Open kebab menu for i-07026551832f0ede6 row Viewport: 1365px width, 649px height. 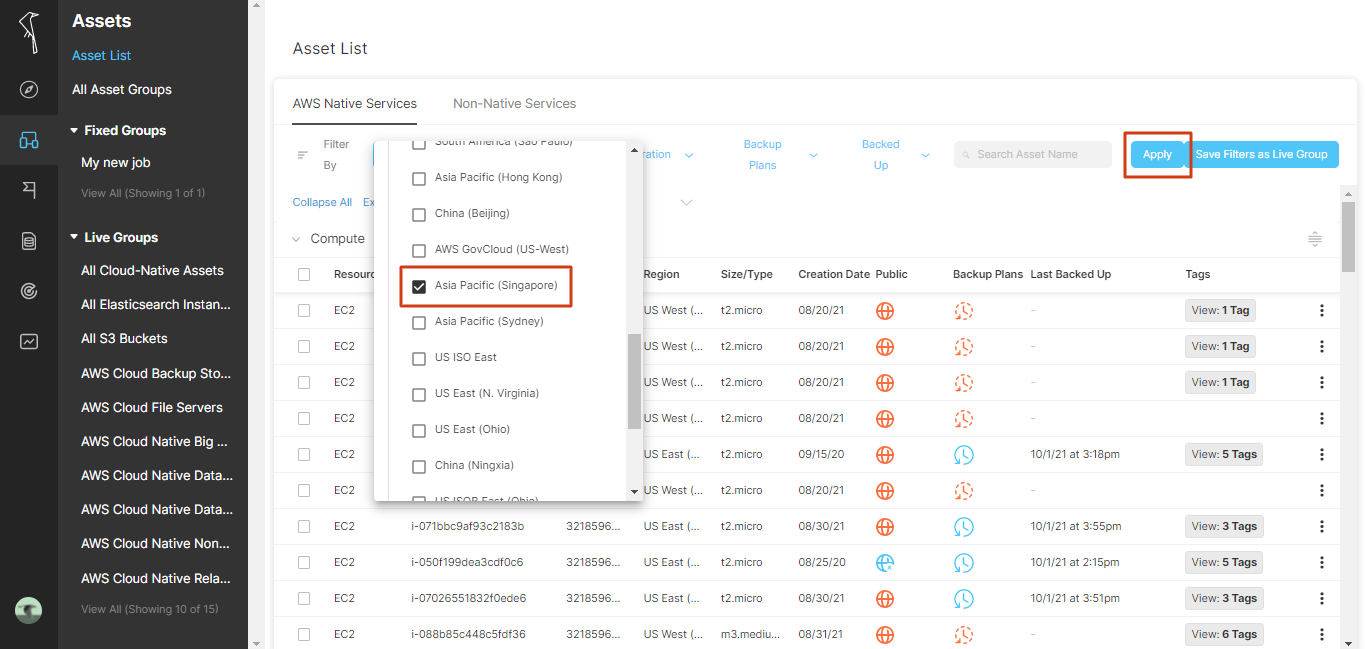(x=1322, y=598)
